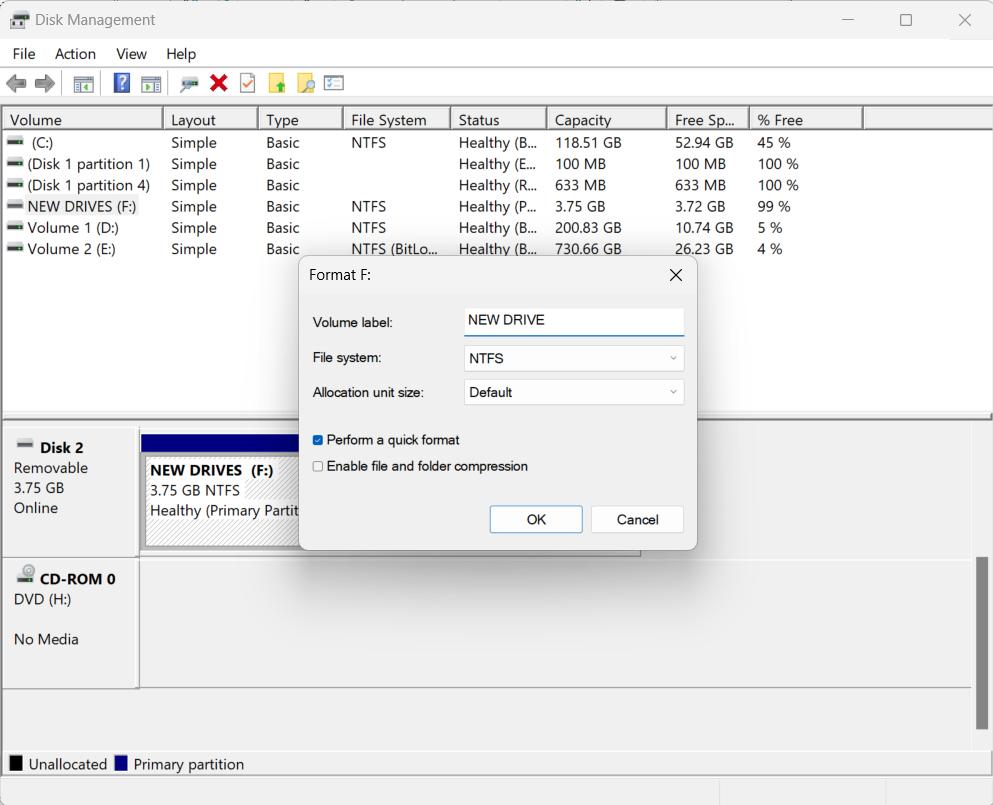The width and height of the screenshot is (993, 805).
Task: Open the Allocation unit size dropdown
Action: 574,393
